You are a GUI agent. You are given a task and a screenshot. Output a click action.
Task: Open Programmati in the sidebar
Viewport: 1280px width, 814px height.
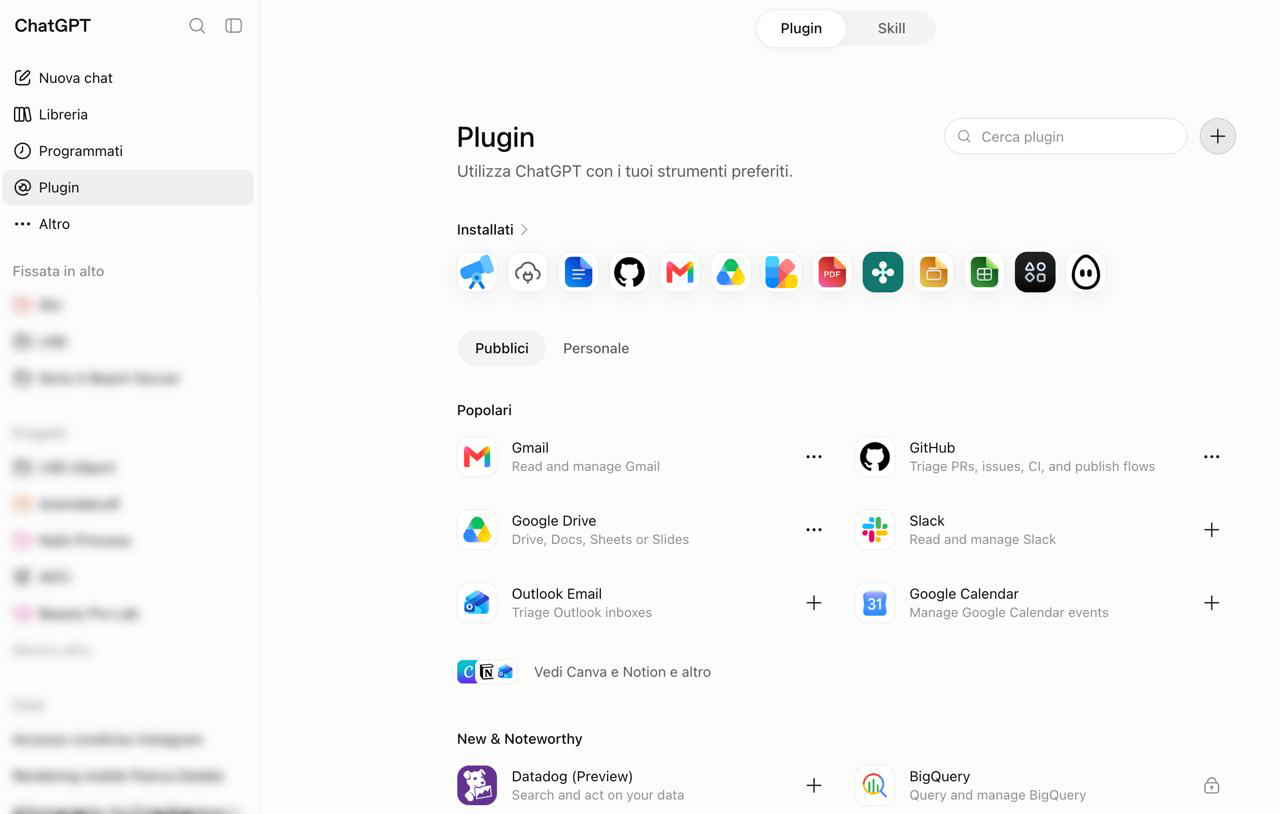[128, 151]
